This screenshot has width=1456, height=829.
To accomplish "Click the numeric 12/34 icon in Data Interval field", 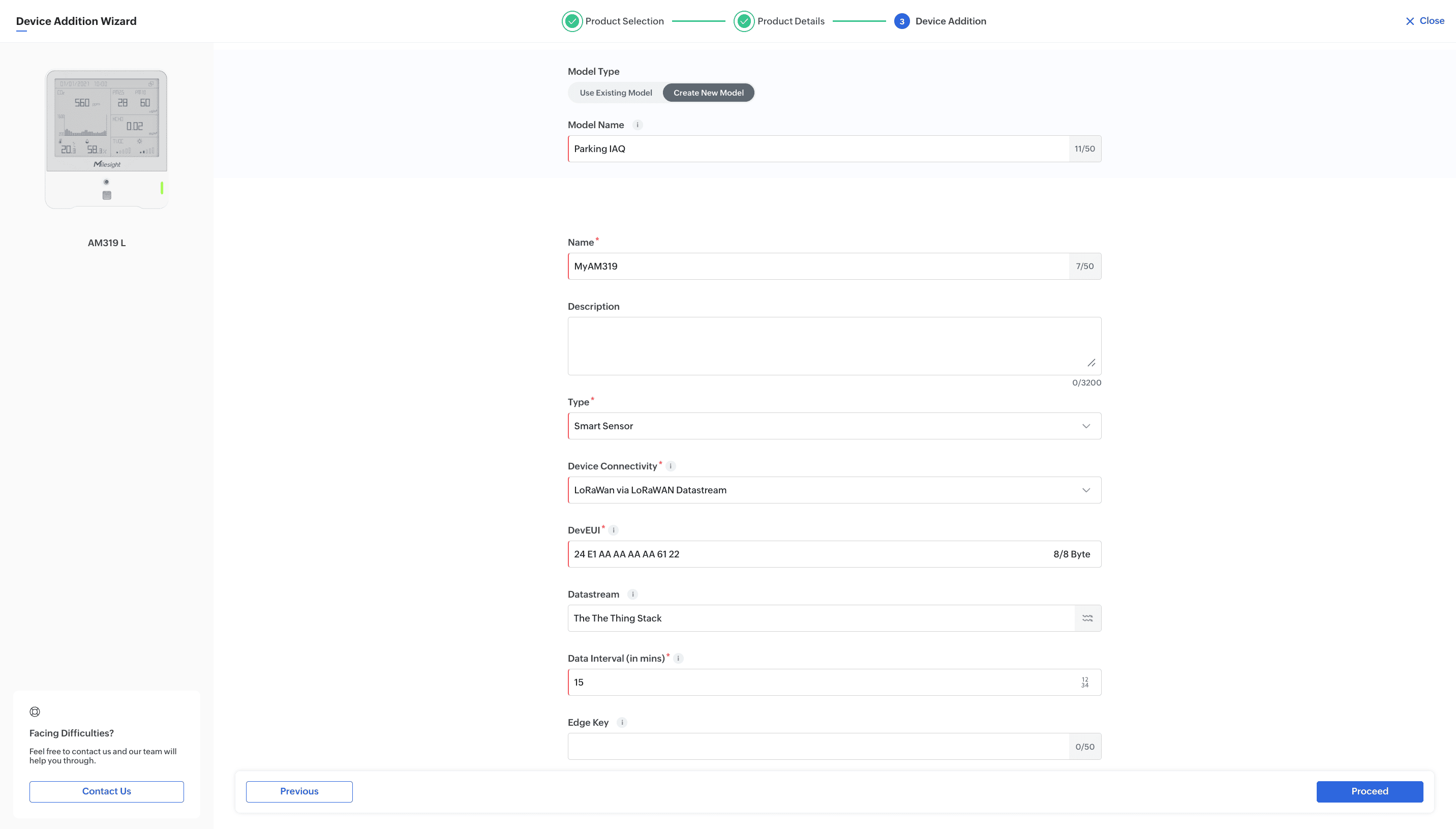I will [1084, 682].
